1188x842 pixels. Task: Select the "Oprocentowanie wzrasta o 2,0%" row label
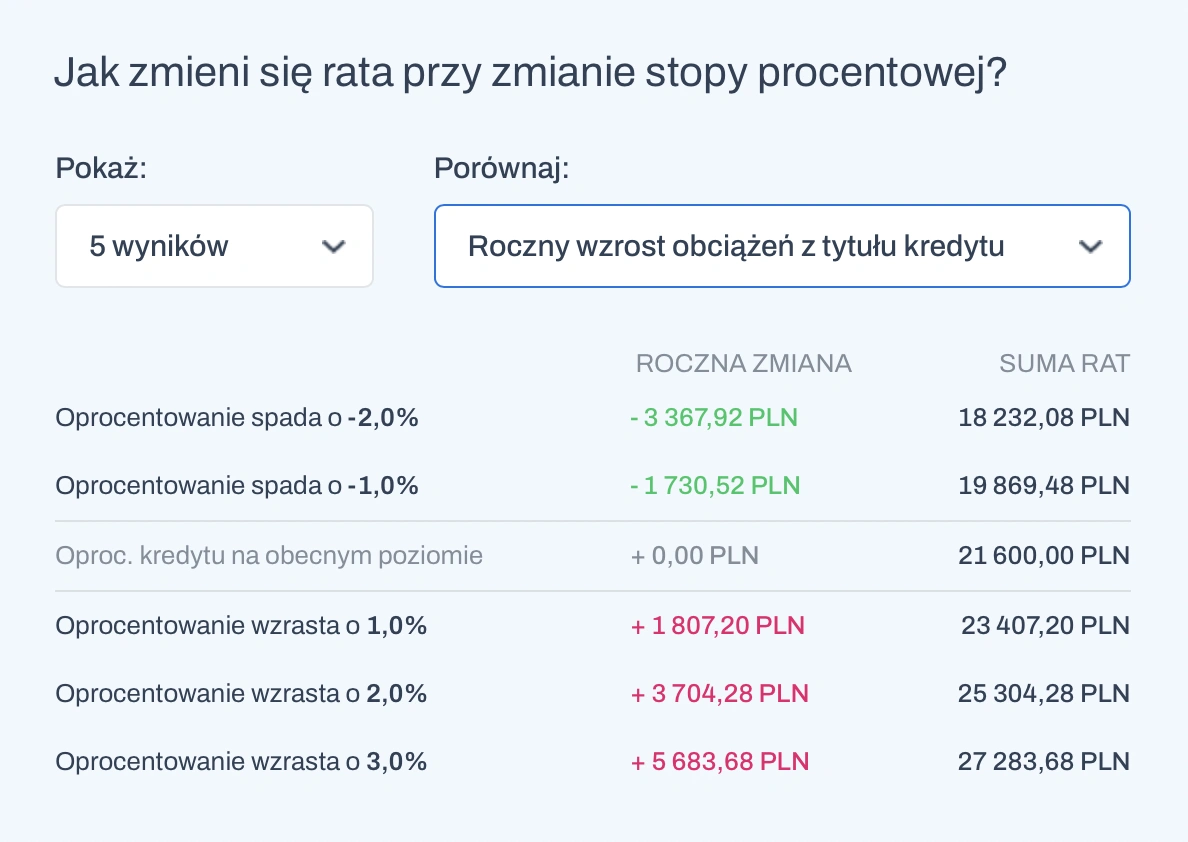point(241,693)
